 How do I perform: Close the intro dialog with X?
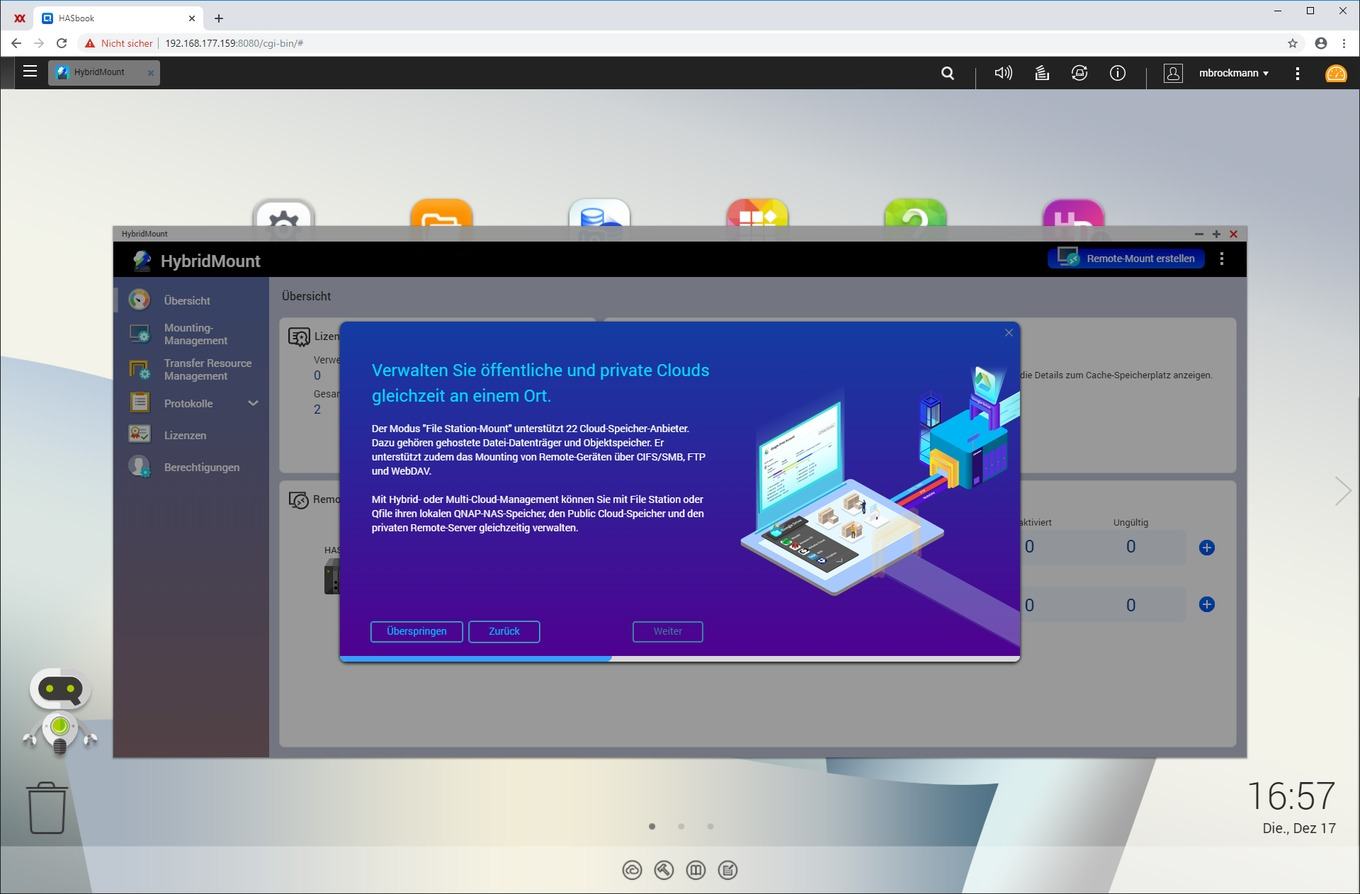[x=1008, y=333]
